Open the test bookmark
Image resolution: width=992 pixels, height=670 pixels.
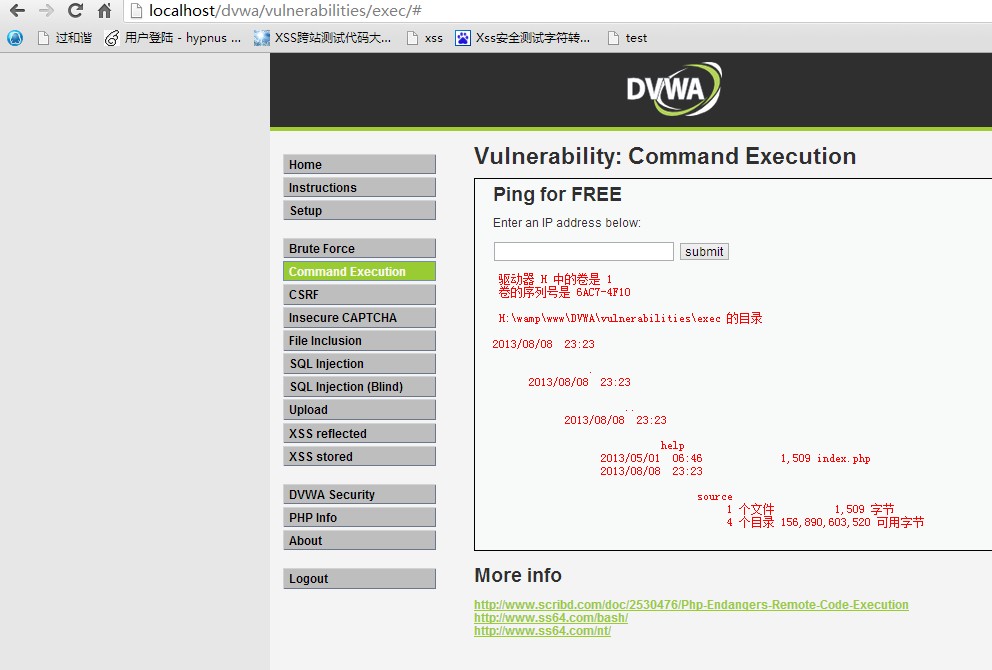coord(628,38)
